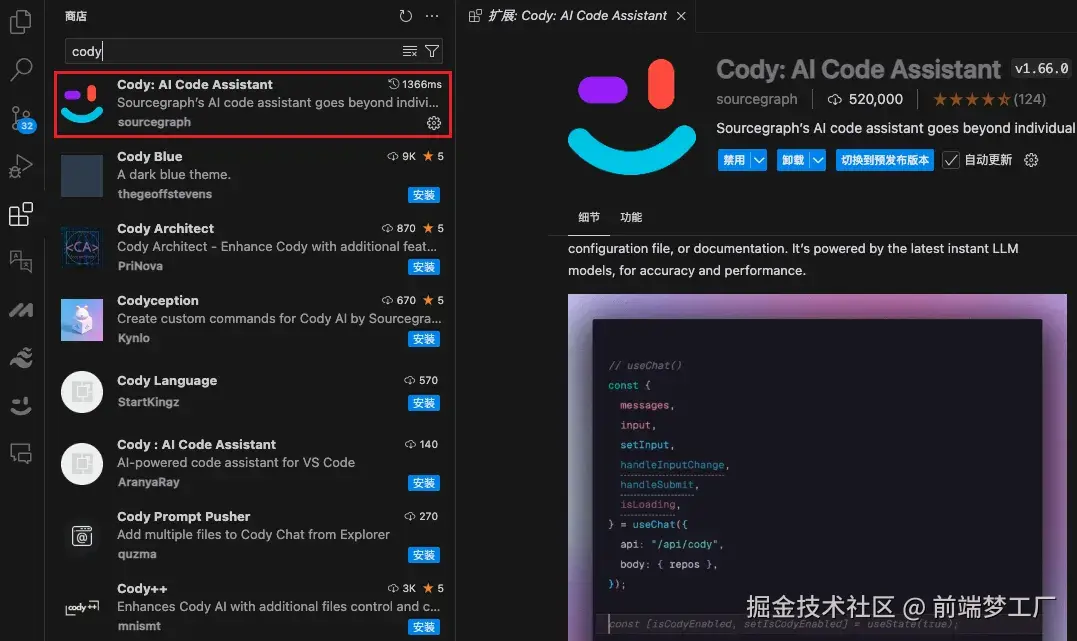Select the Cody++ list title
The height and width of the screenshot is (641, 1077).
click(142, 589)
